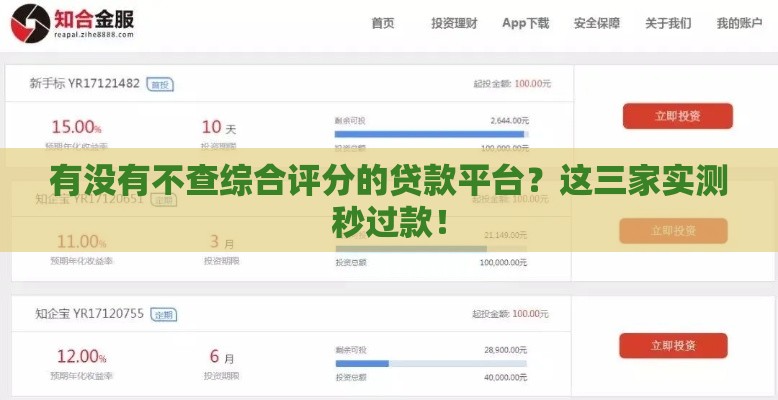
Task: Select the 知企宝 YR17120755 title
Action: (89, 314)
